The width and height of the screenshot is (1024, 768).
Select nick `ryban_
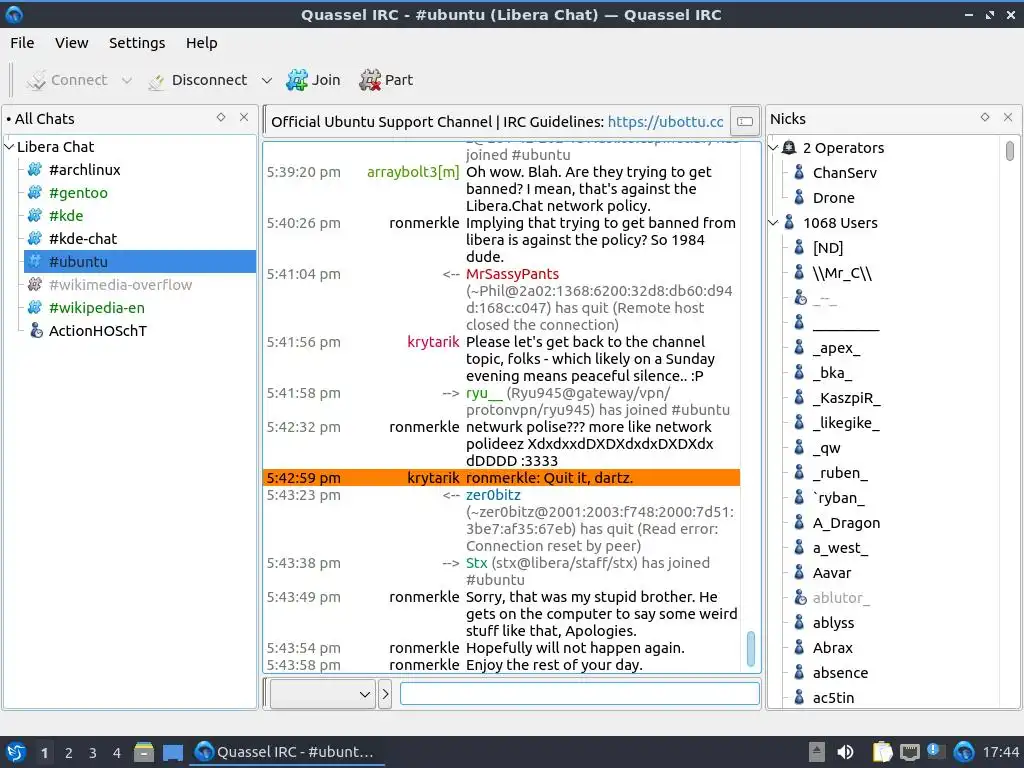[x=838, y=498]
